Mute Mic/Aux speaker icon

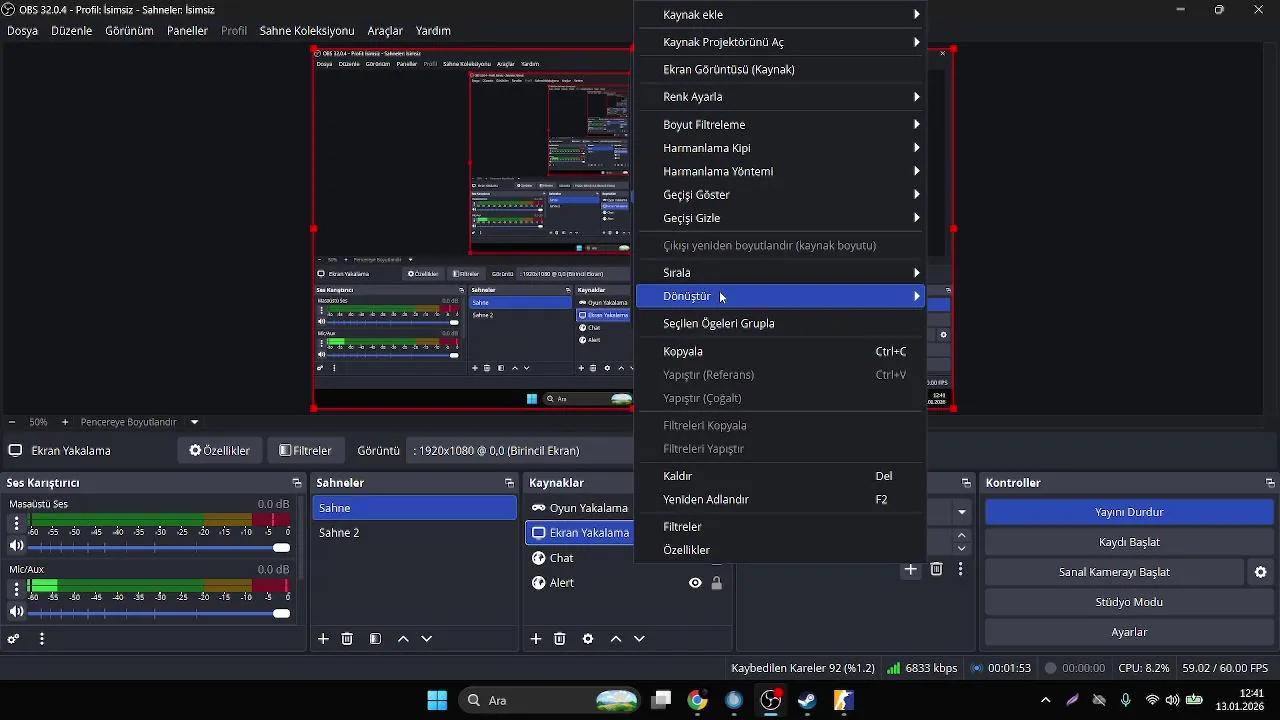16,612
